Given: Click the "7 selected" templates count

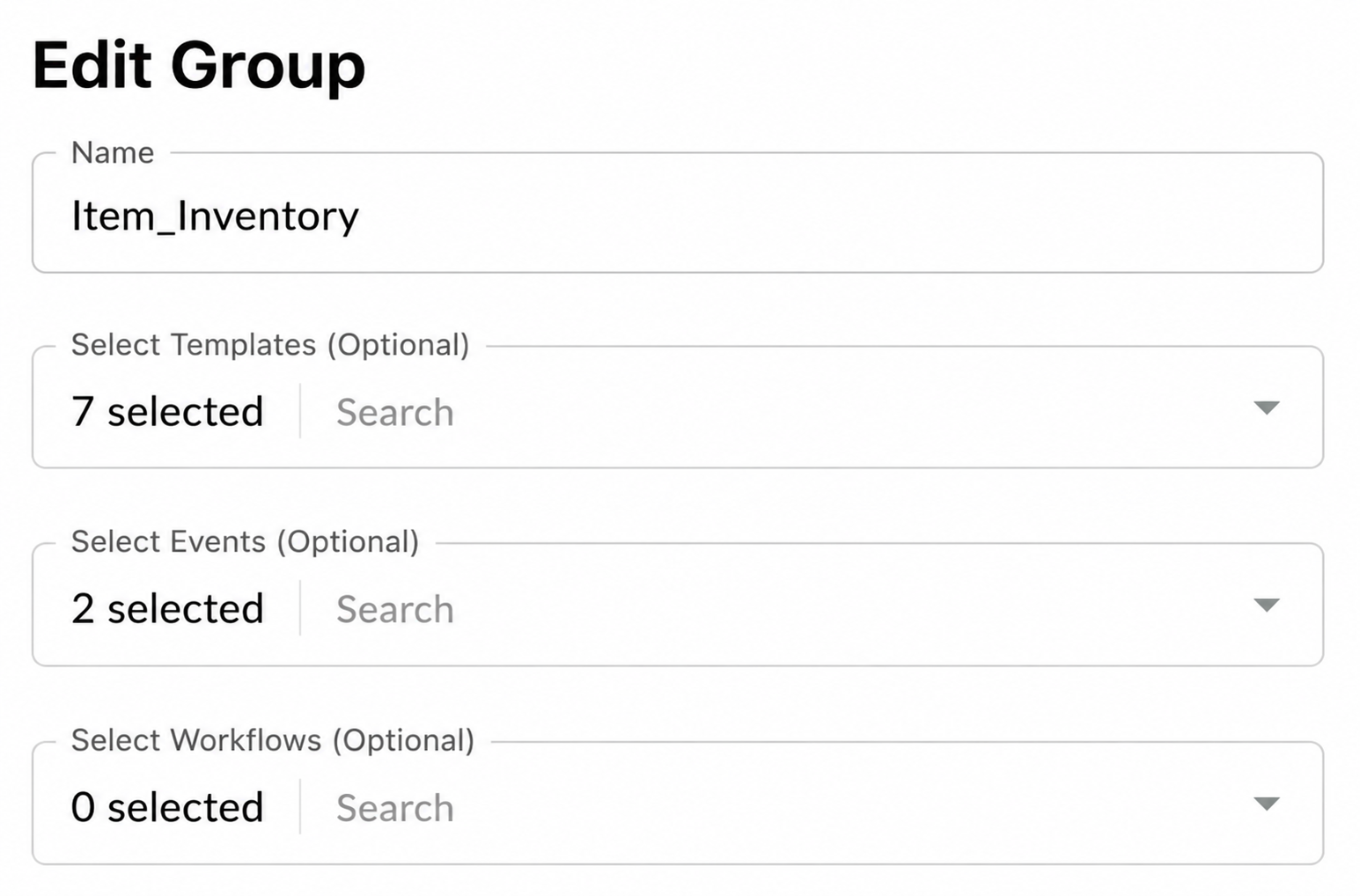Looking at the screenshot, I should coord(167,411).
